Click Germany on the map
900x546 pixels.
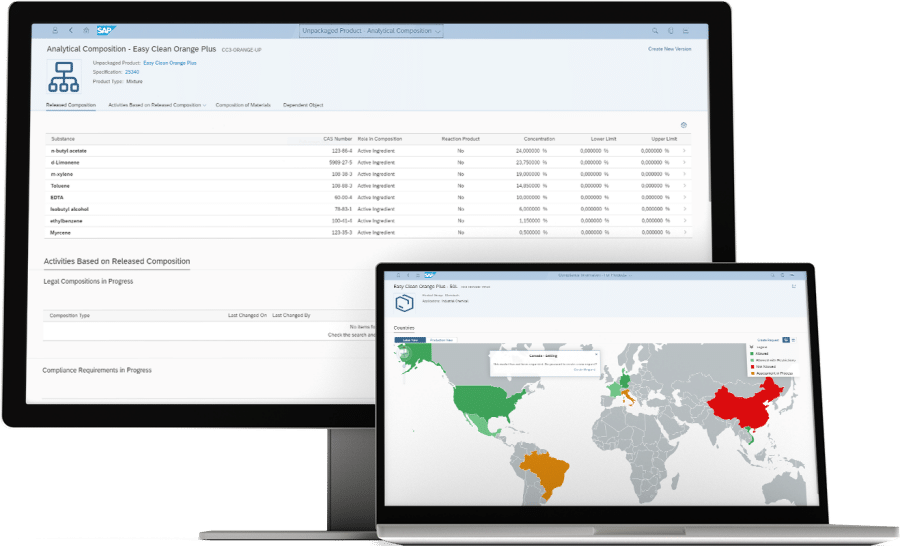tap(624, 380)
